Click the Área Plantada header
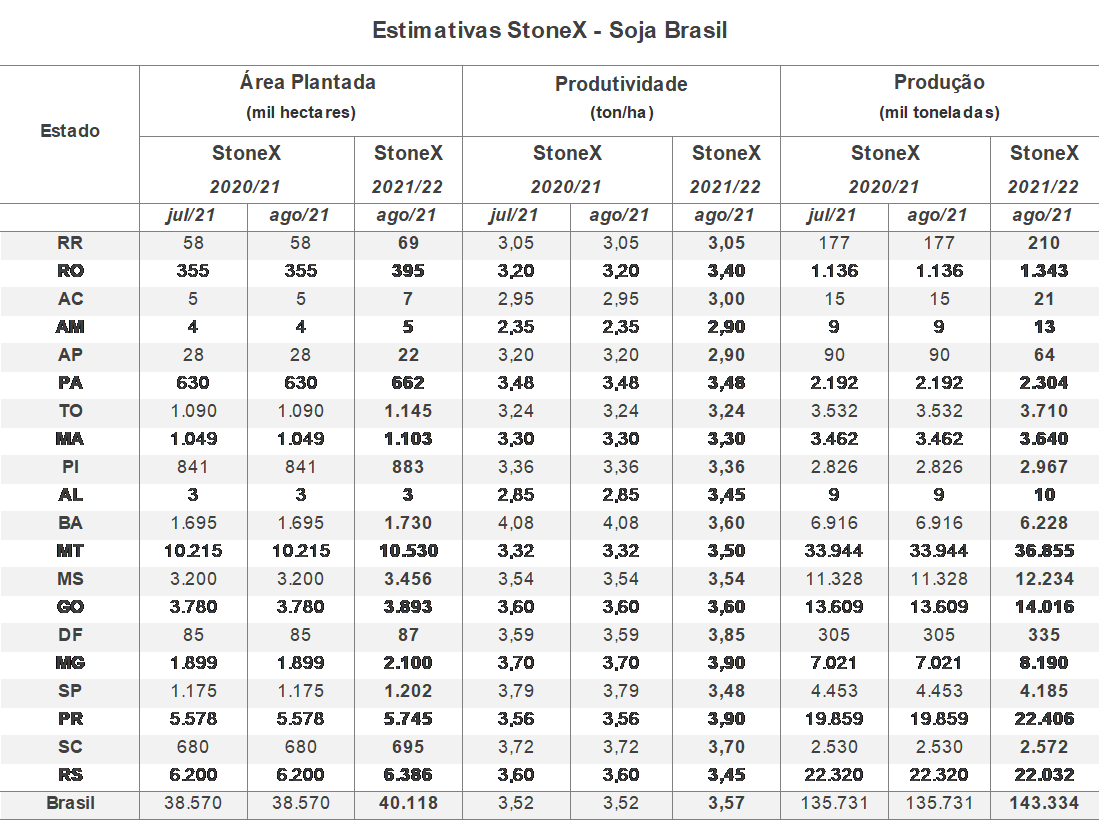The image size is (1100, 821). pos(307,83)
